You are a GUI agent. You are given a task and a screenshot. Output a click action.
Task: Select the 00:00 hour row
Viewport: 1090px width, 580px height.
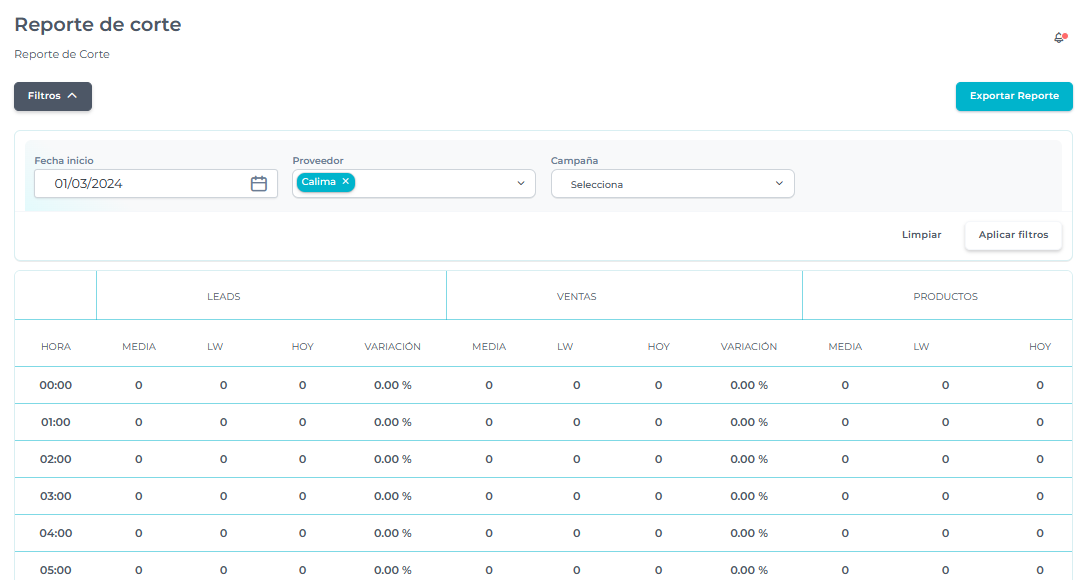pos(56,385)
